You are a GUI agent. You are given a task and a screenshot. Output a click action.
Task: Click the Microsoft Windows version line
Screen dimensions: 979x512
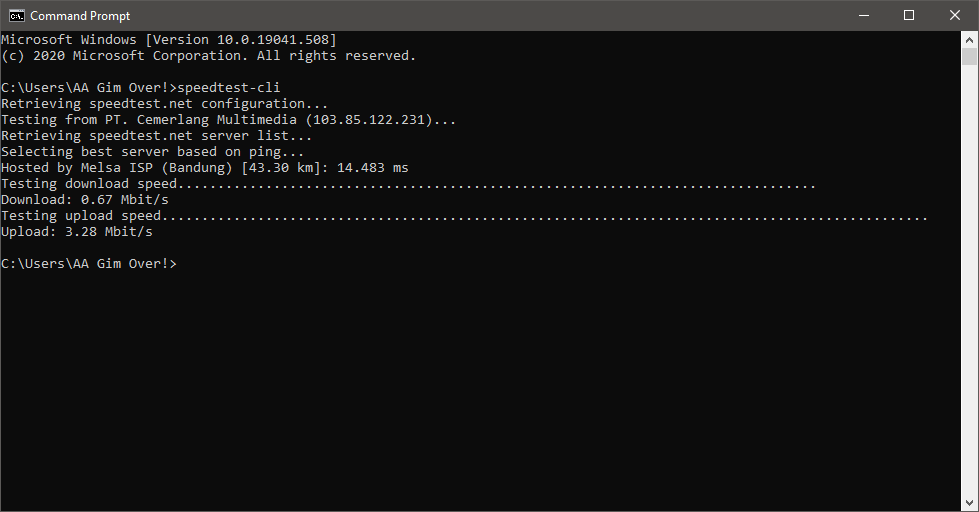(x=168, y=40)
